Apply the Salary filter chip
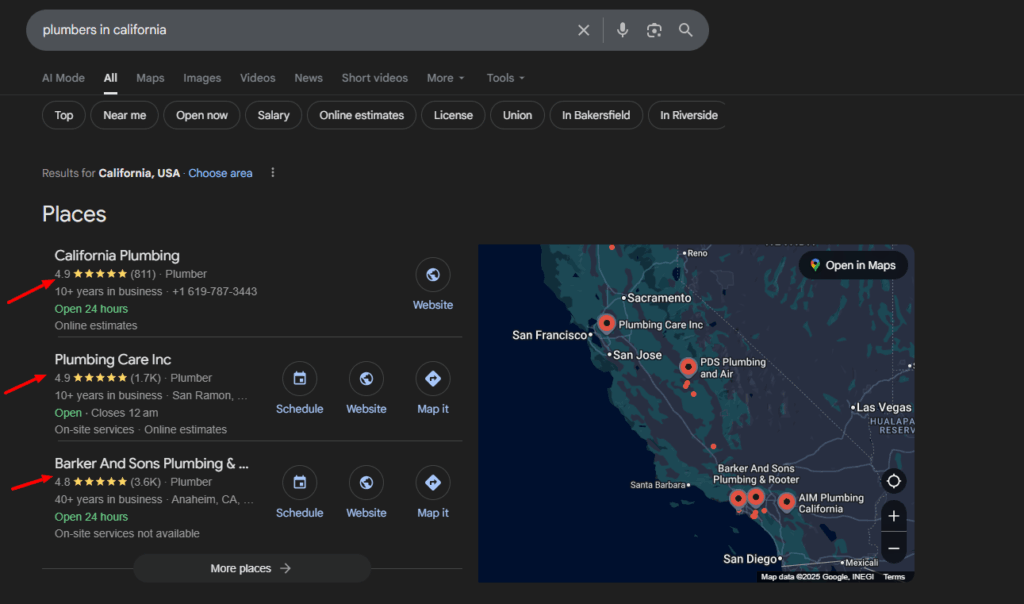Viewport: 1024px width, 604px height. tap(273, 116)
